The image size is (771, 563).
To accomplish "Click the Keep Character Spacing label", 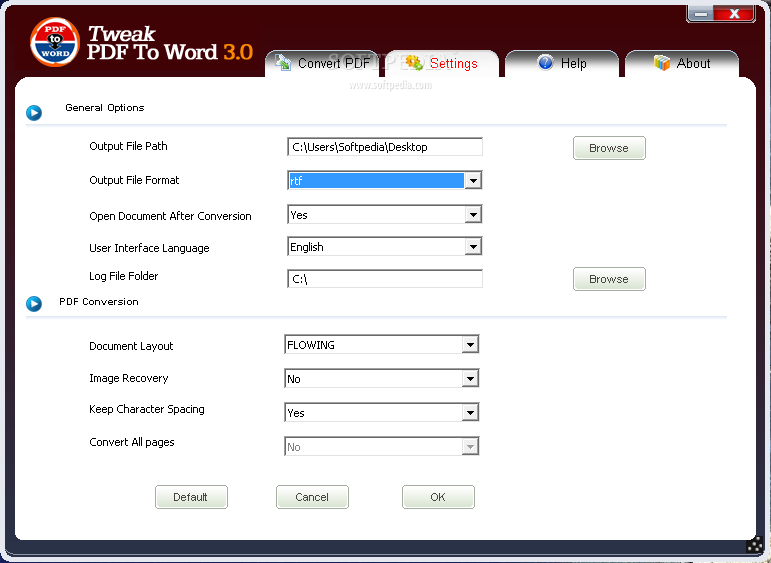I will click(x=147, y=409).
